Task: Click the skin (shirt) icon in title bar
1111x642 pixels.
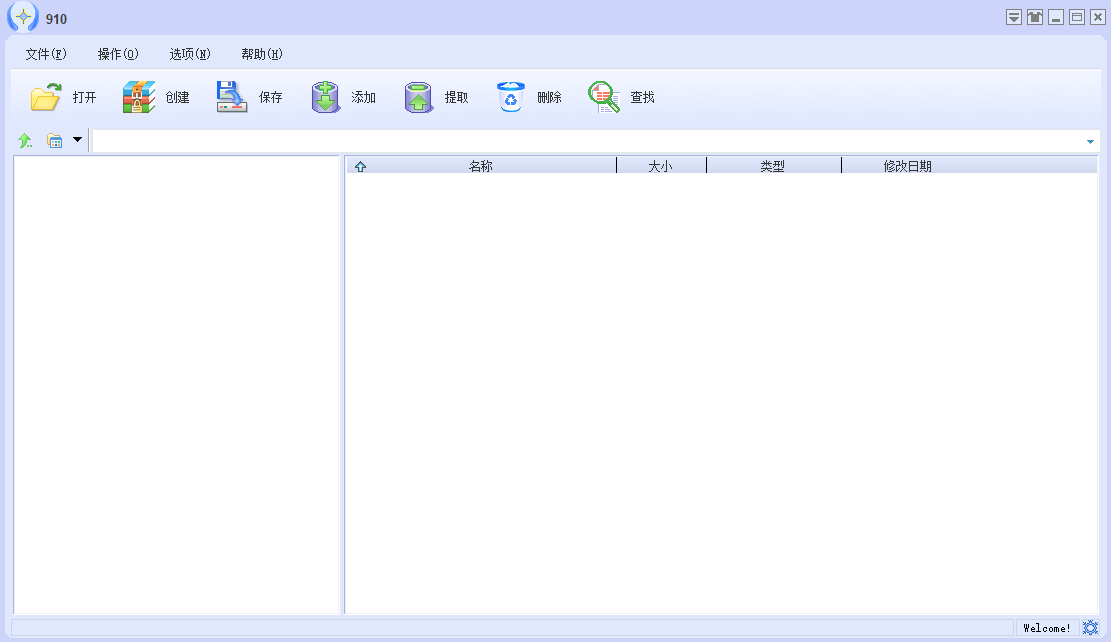Action: tap(1035, 17)
